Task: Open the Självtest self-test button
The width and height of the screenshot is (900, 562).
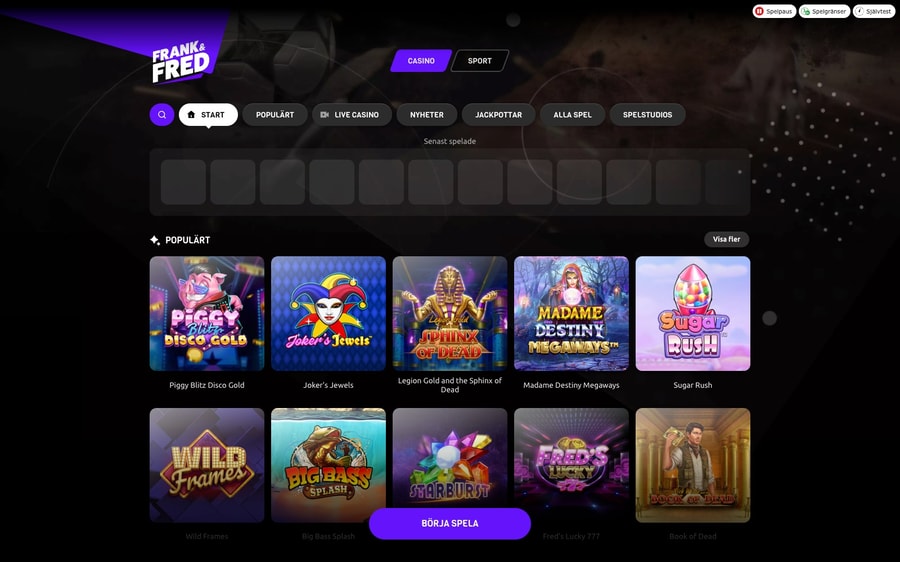Action: pyautogui.click(x=874, y=11)
